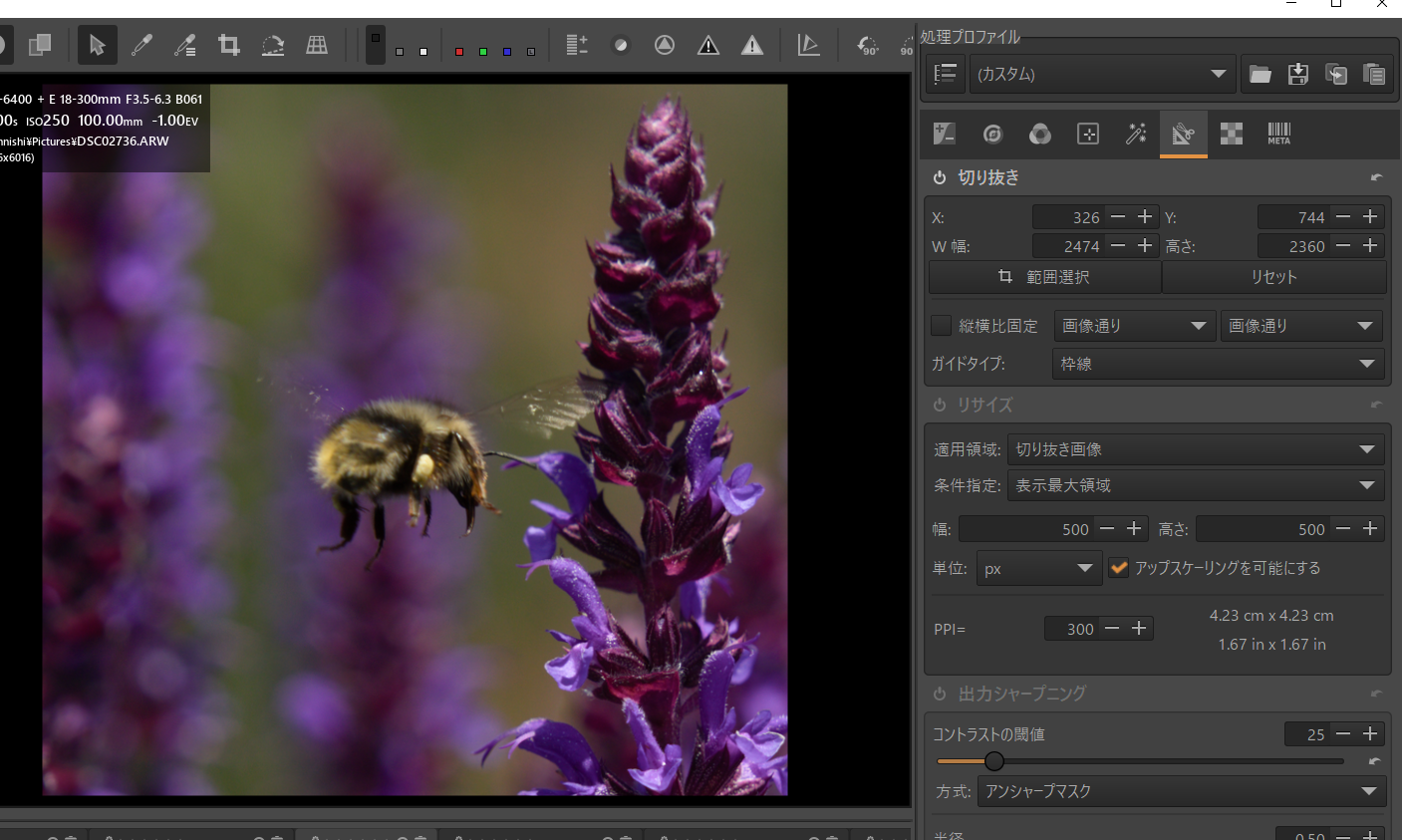Toggle the リサイズ power button
Screen dimensions: 1402x840
point(940,405)
